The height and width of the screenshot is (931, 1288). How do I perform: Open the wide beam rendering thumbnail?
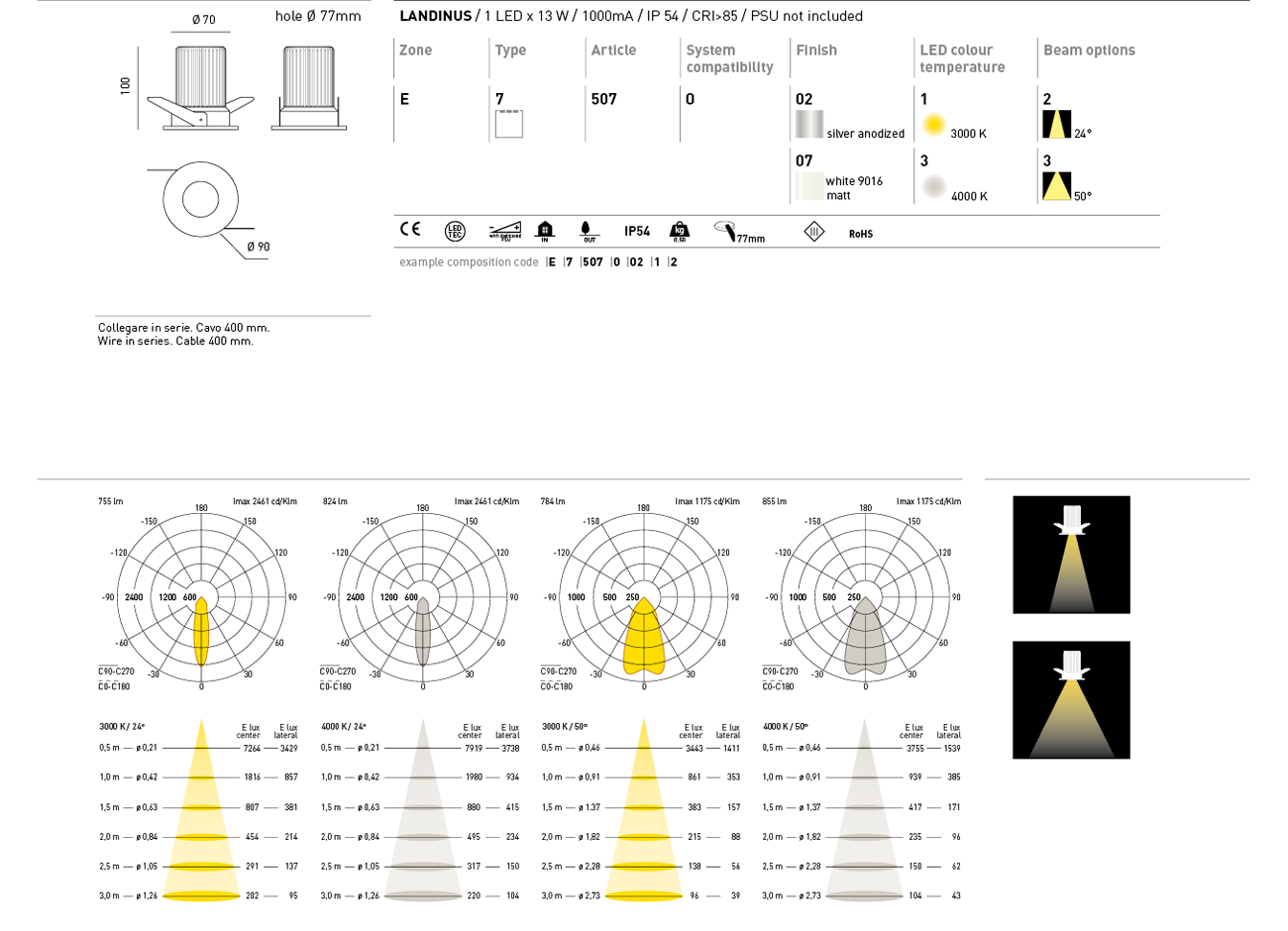click(x=1071, y=700)
